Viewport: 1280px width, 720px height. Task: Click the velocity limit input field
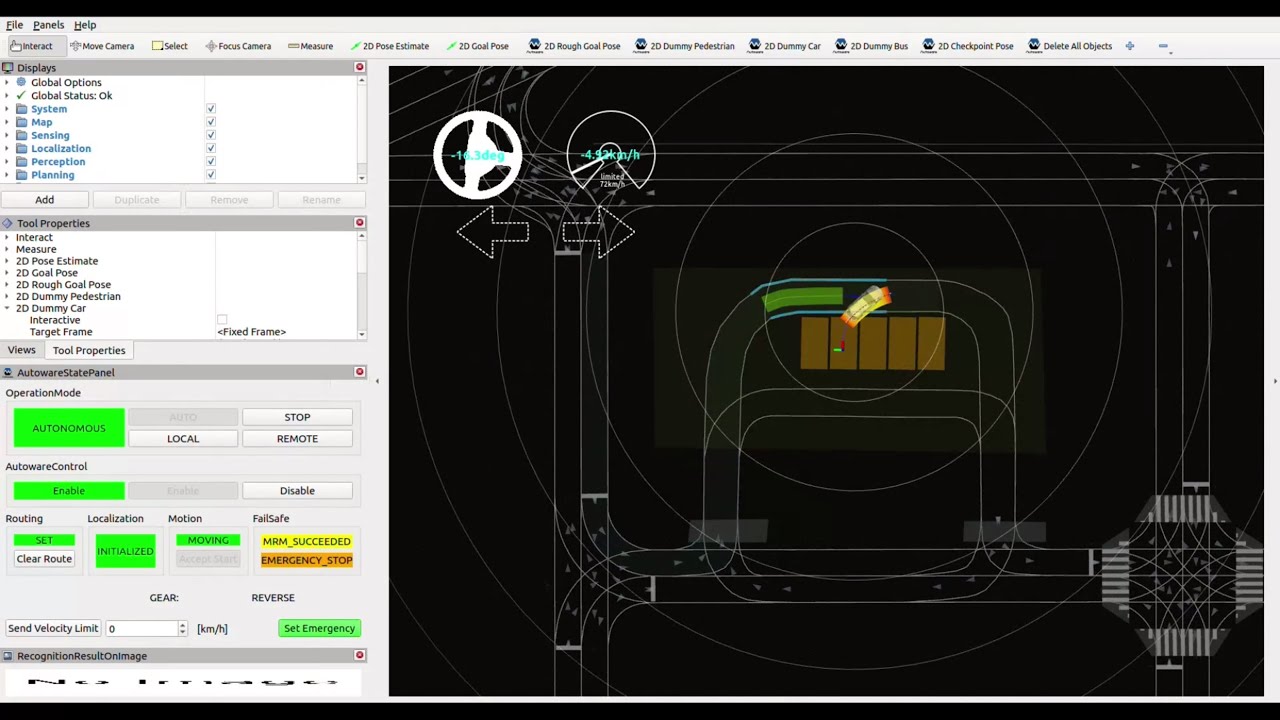click(x=141, y=628)
